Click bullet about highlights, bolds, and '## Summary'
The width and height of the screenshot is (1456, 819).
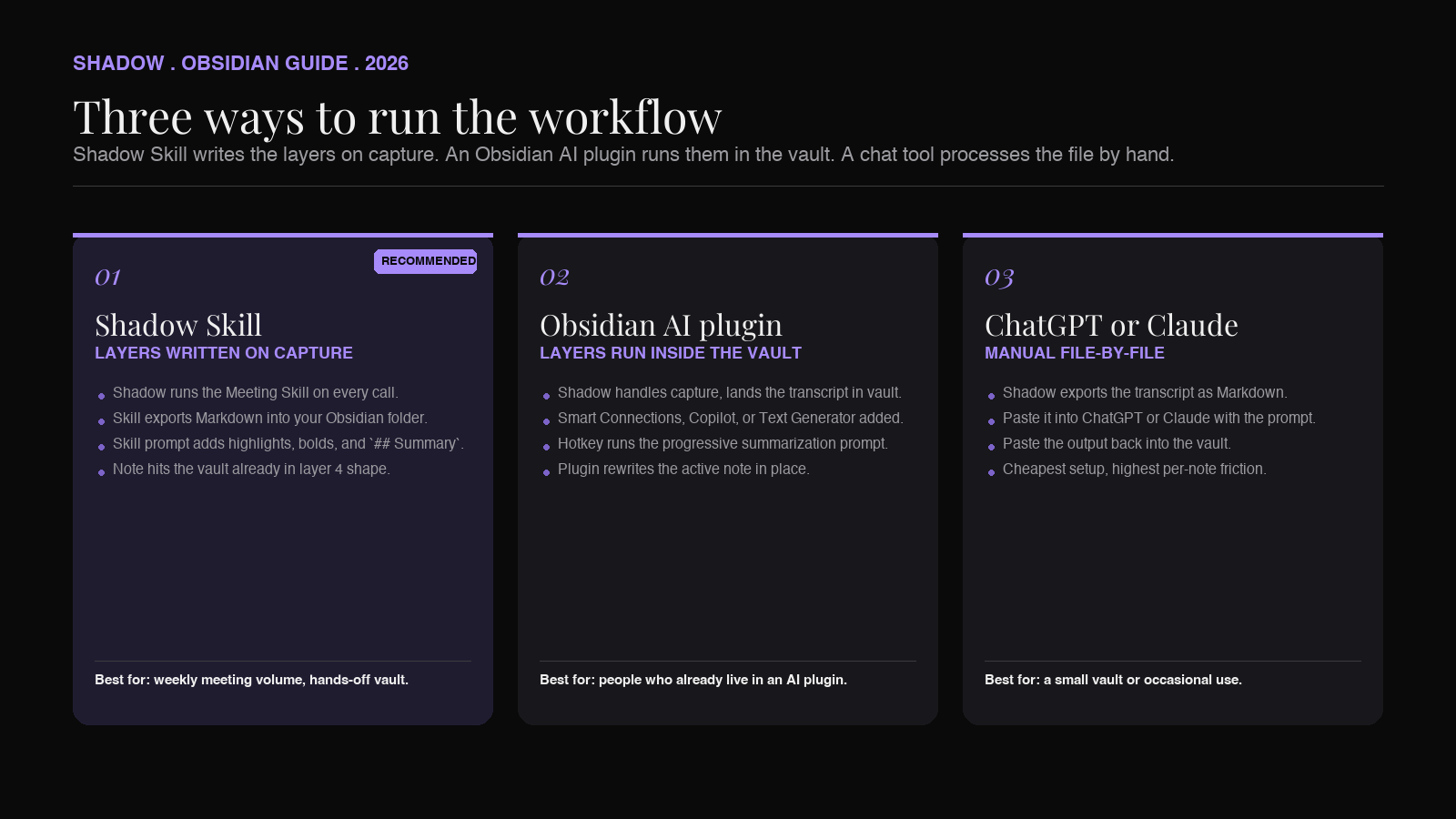point(288,444)
